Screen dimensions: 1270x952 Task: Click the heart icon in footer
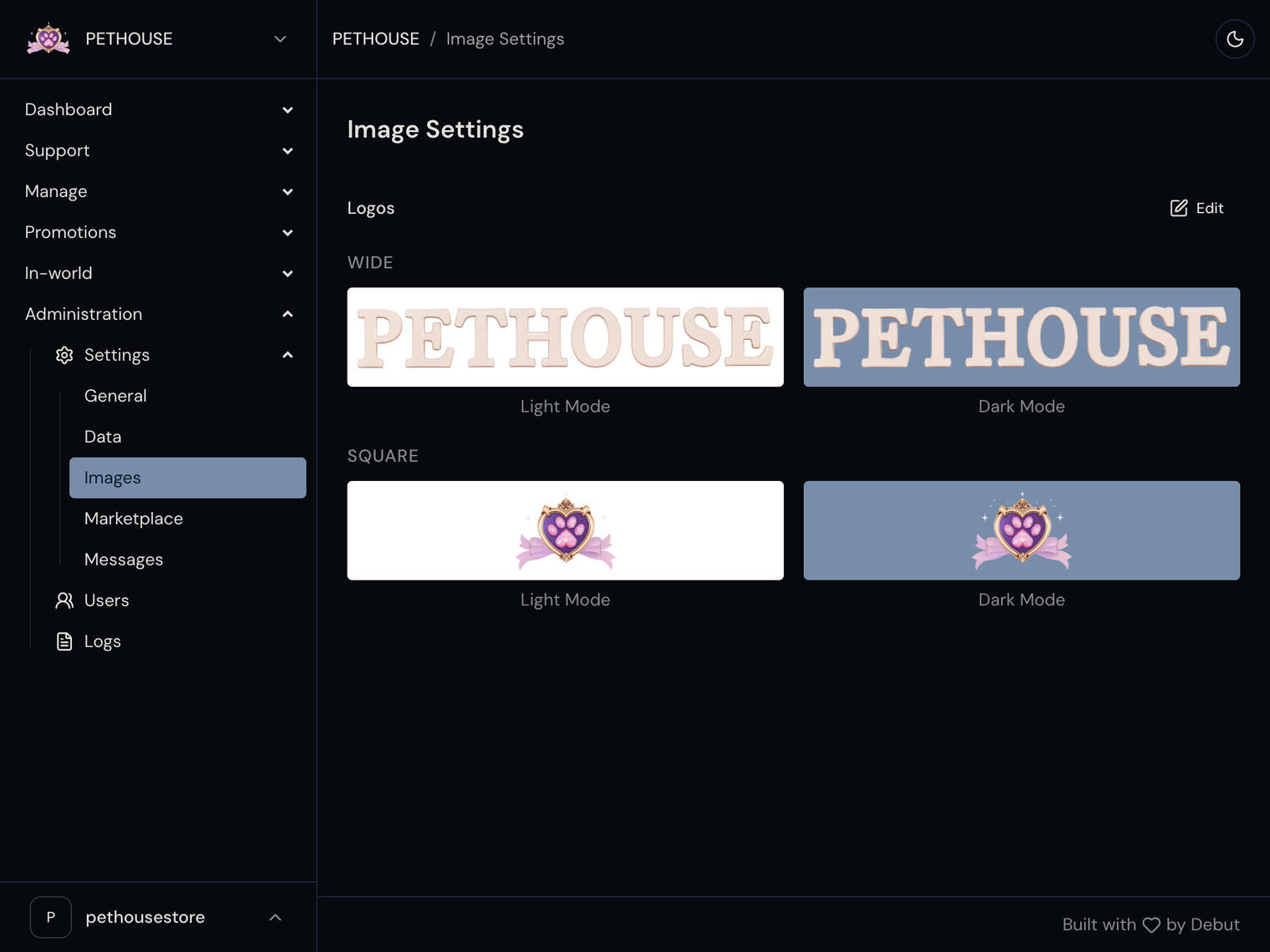click(x=1151, y=925)
